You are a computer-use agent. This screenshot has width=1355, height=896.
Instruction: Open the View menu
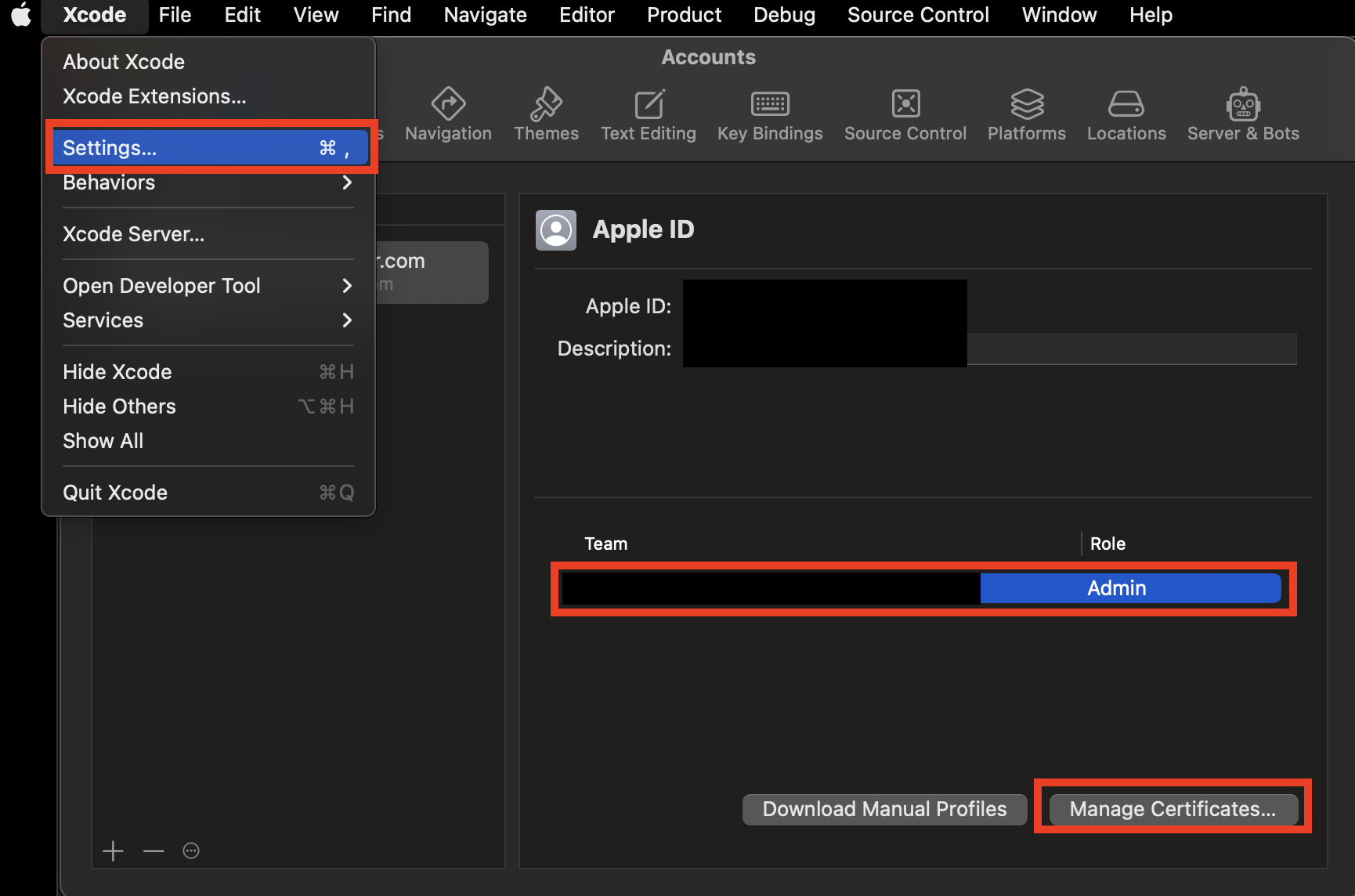click(316, 15)
